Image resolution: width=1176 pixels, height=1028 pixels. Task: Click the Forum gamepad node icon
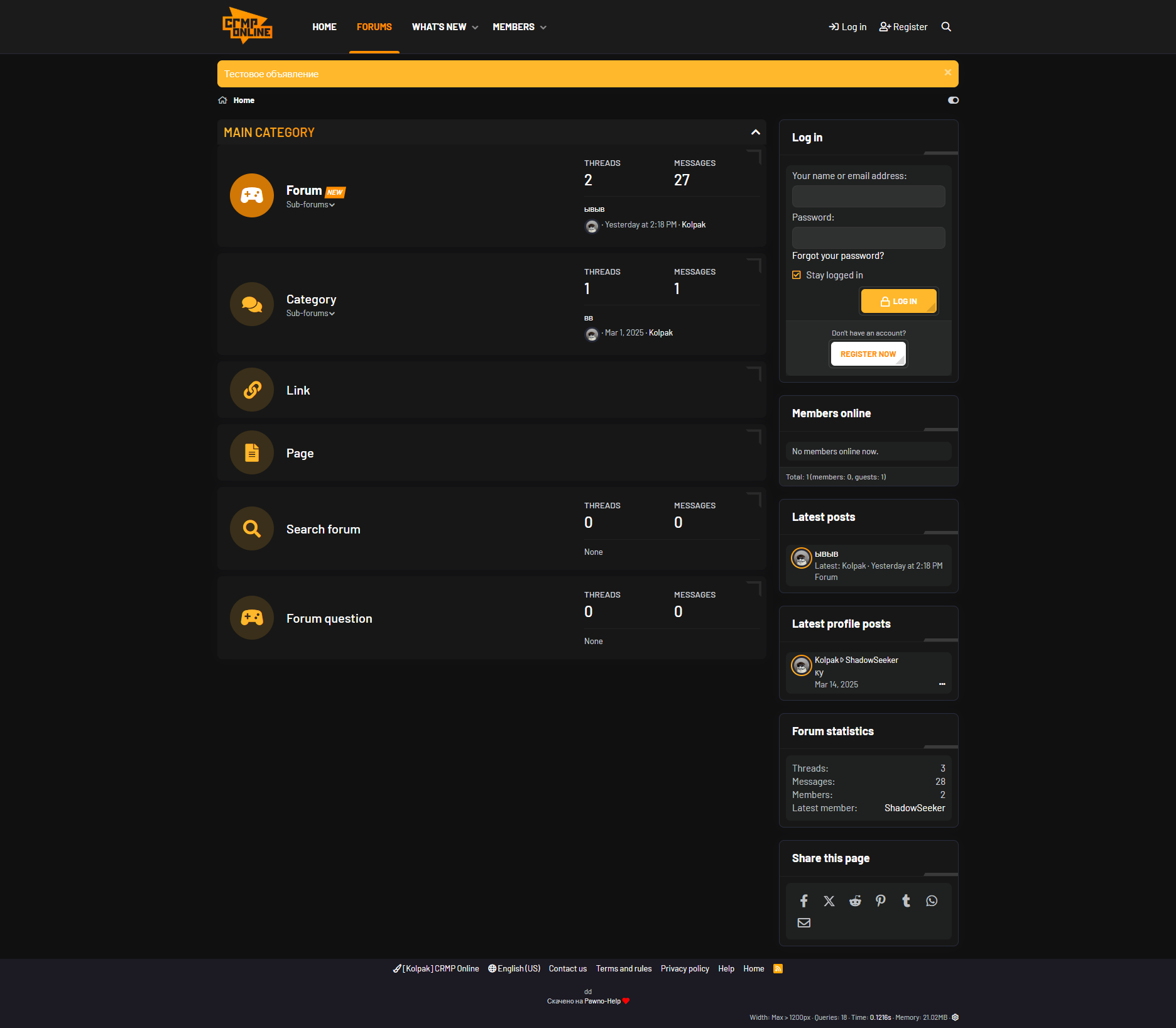252,195
